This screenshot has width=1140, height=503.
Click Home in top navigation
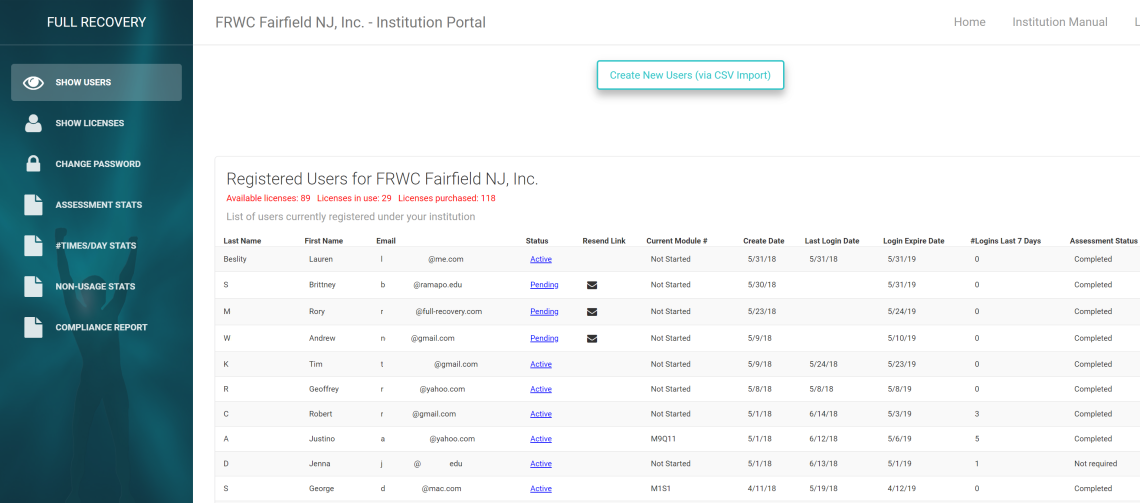pyautogui.click(x=969, y=23)
